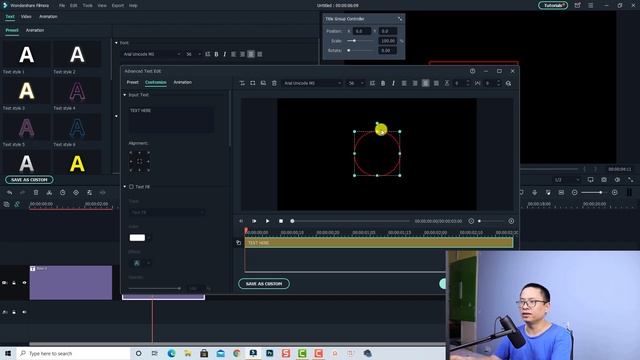Switch to Customize tab in Advanced Text Edit

click(x=156, y=82)
